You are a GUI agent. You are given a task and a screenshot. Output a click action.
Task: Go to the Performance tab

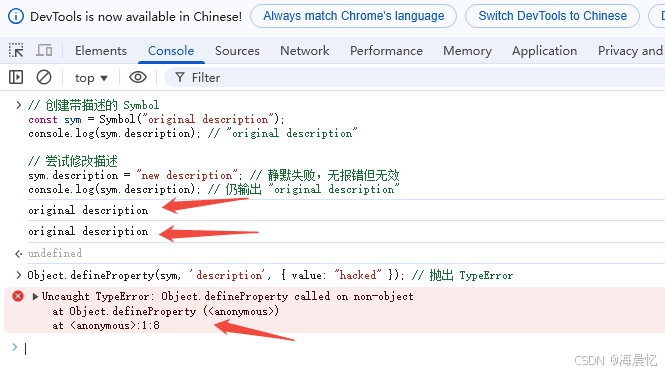pos(386,51)
